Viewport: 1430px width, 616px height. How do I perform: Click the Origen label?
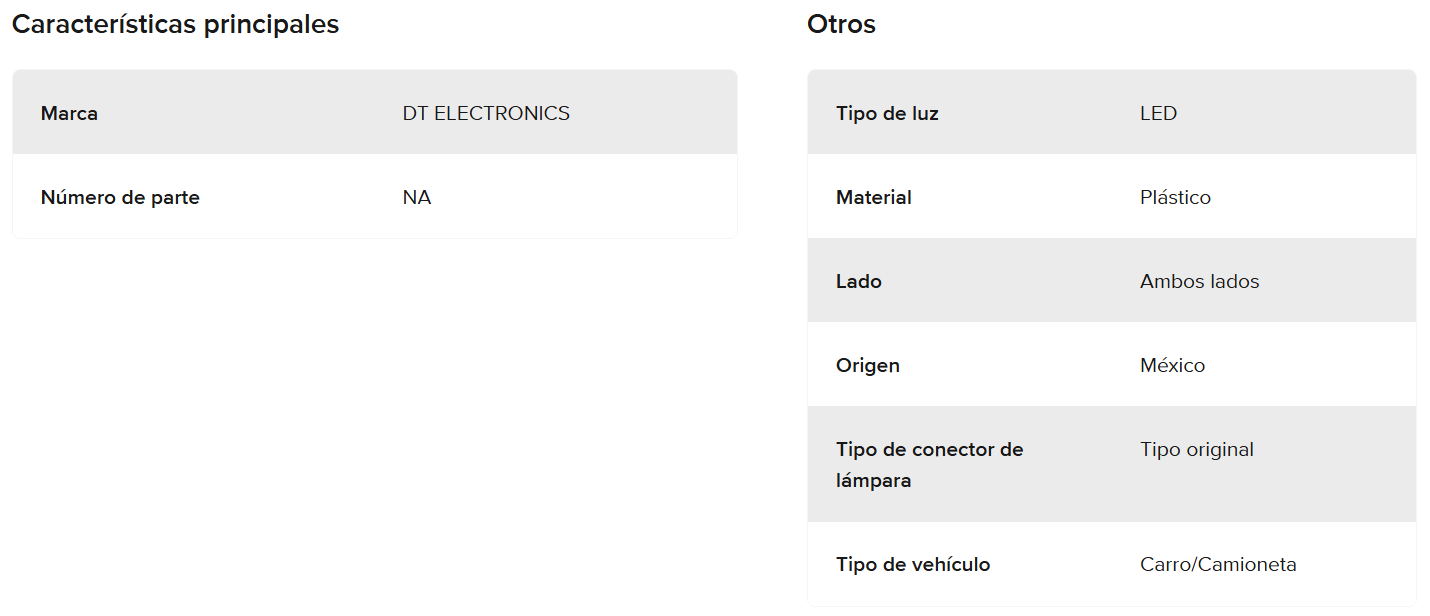pos(867,365)
